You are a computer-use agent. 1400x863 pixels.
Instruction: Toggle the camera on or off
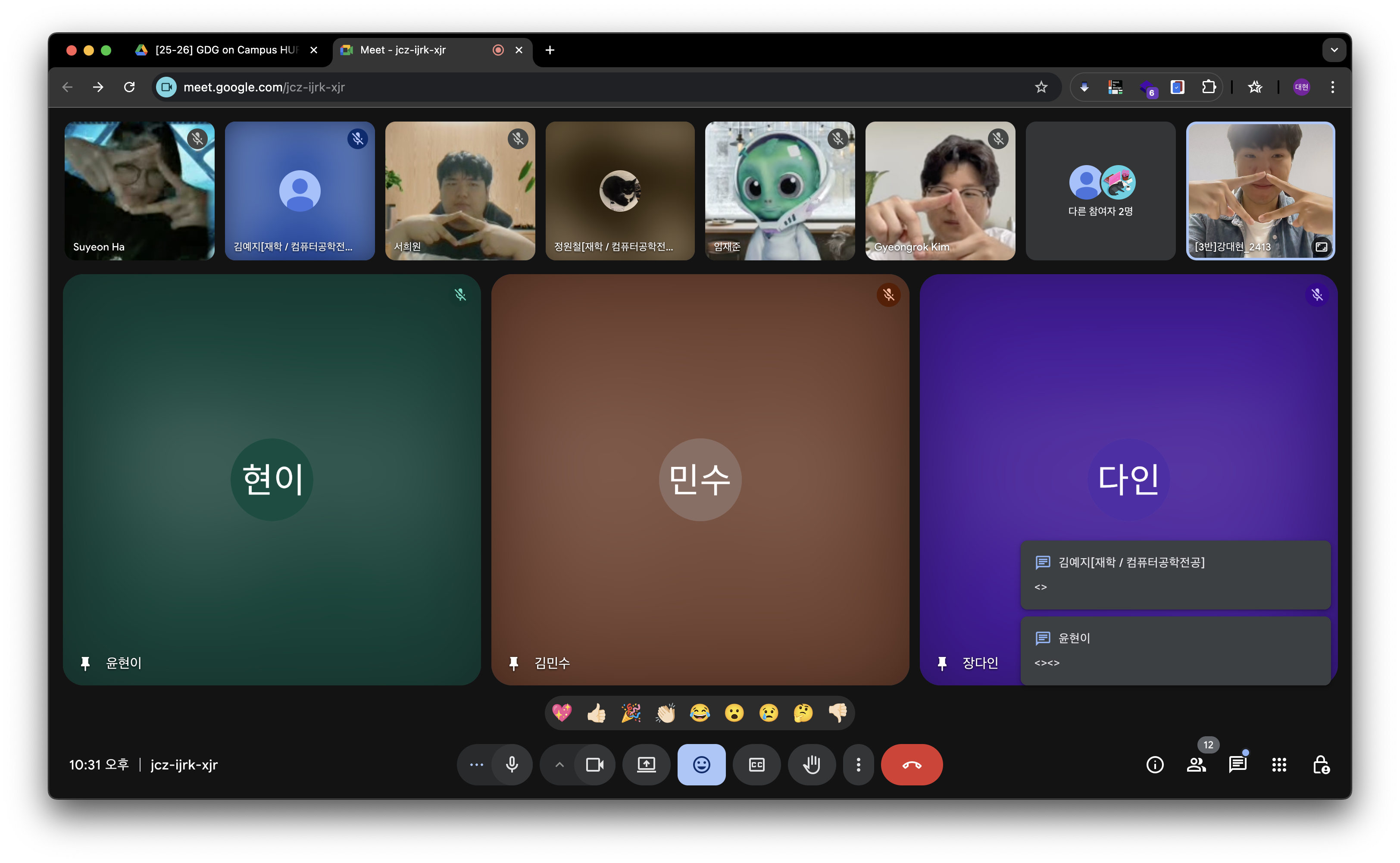595,765
